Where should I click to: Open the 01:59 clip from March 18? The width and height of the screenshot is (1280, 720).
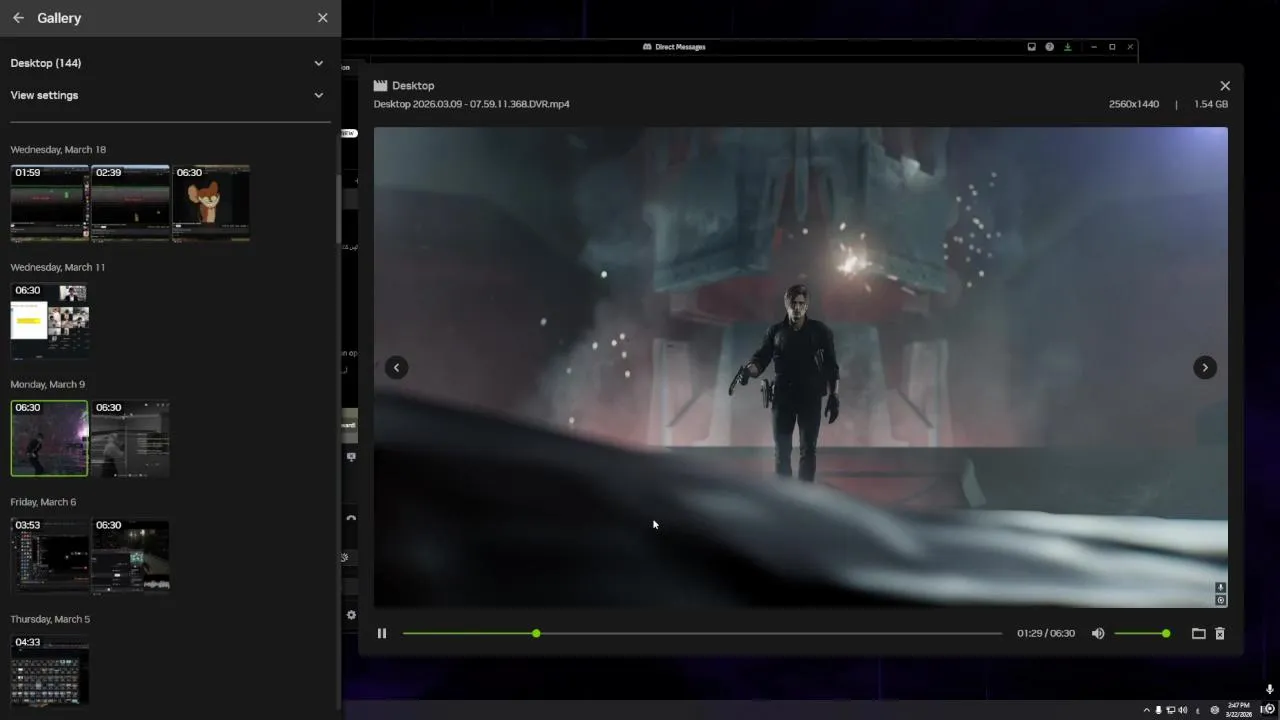click(x=49, y=203)
